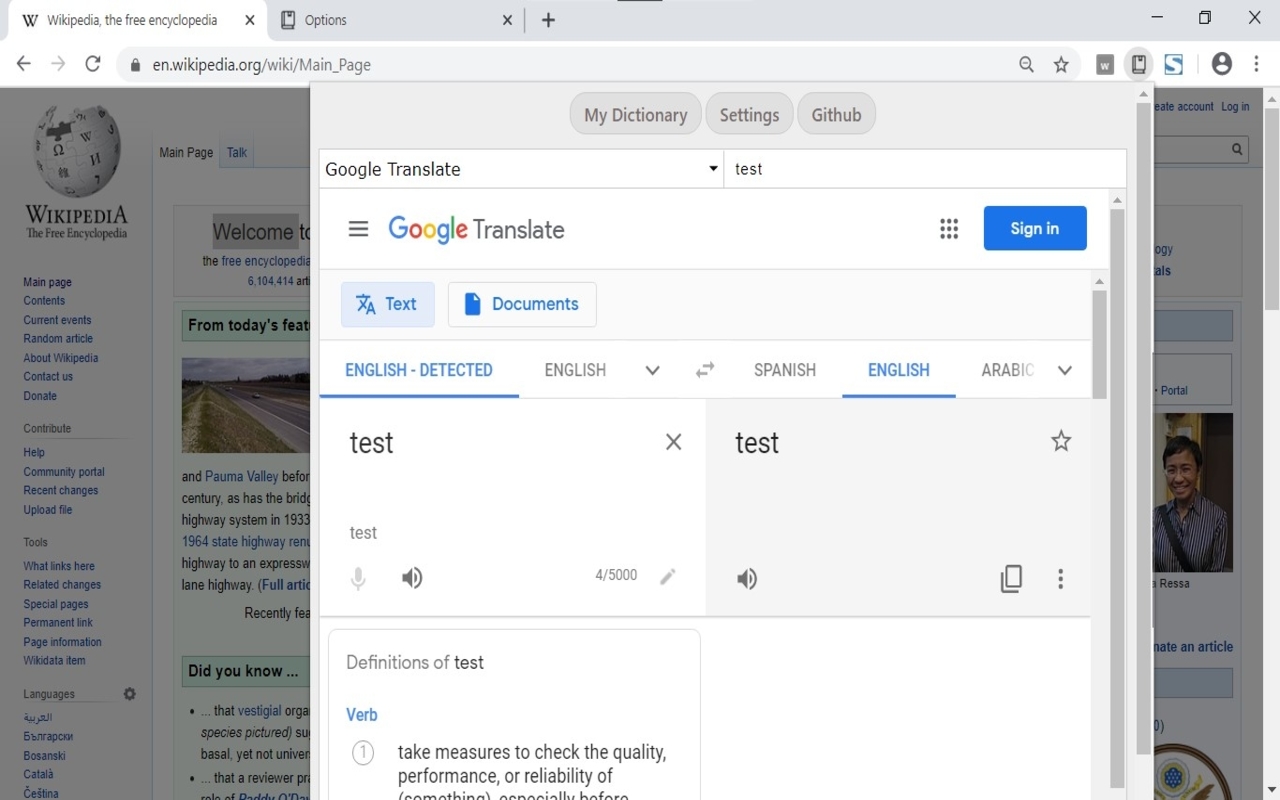Viewport: 1280px width, 800px height.
Task: Listen to the translated text
Action: (x=747, y=579)
